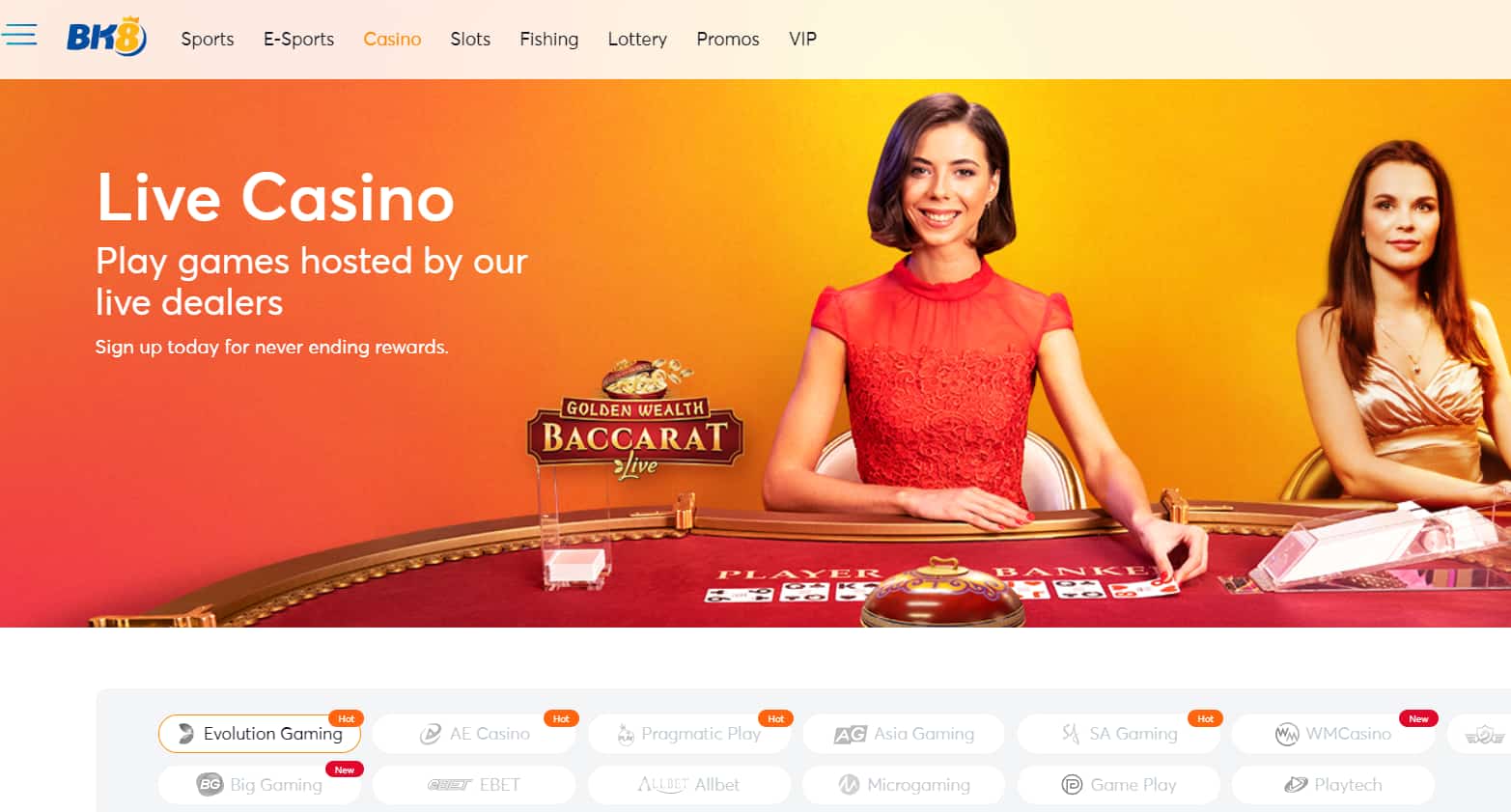Pick the Asia Gaming AG icon
1511x812 pixels.
(850, 735)
